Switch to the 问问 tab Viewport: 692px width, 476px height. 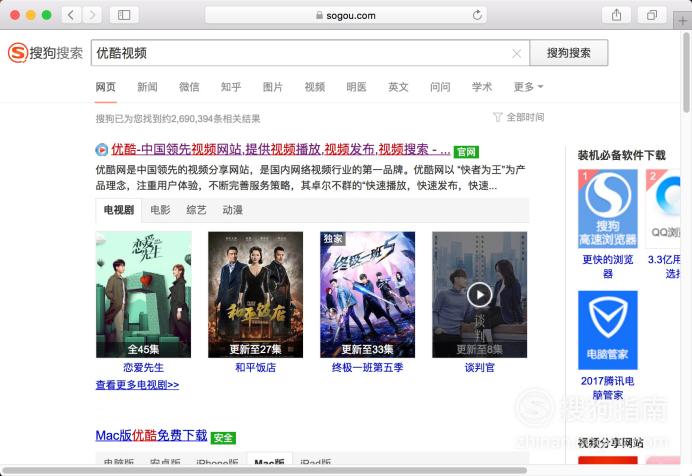pos(440,87)
